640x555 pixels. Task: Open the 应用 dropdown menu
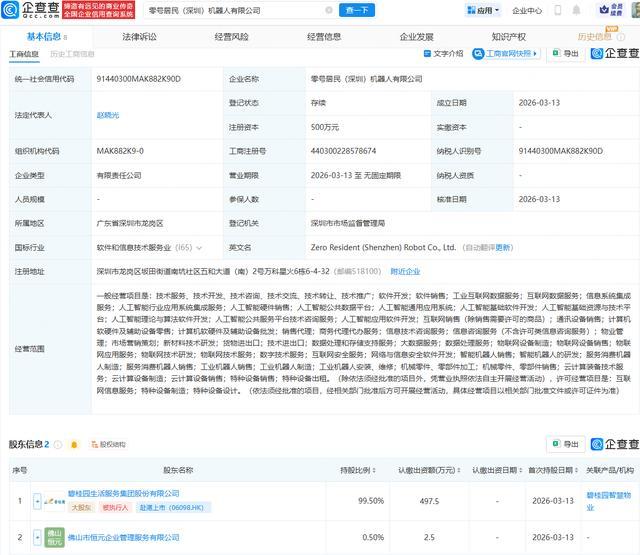483,10
